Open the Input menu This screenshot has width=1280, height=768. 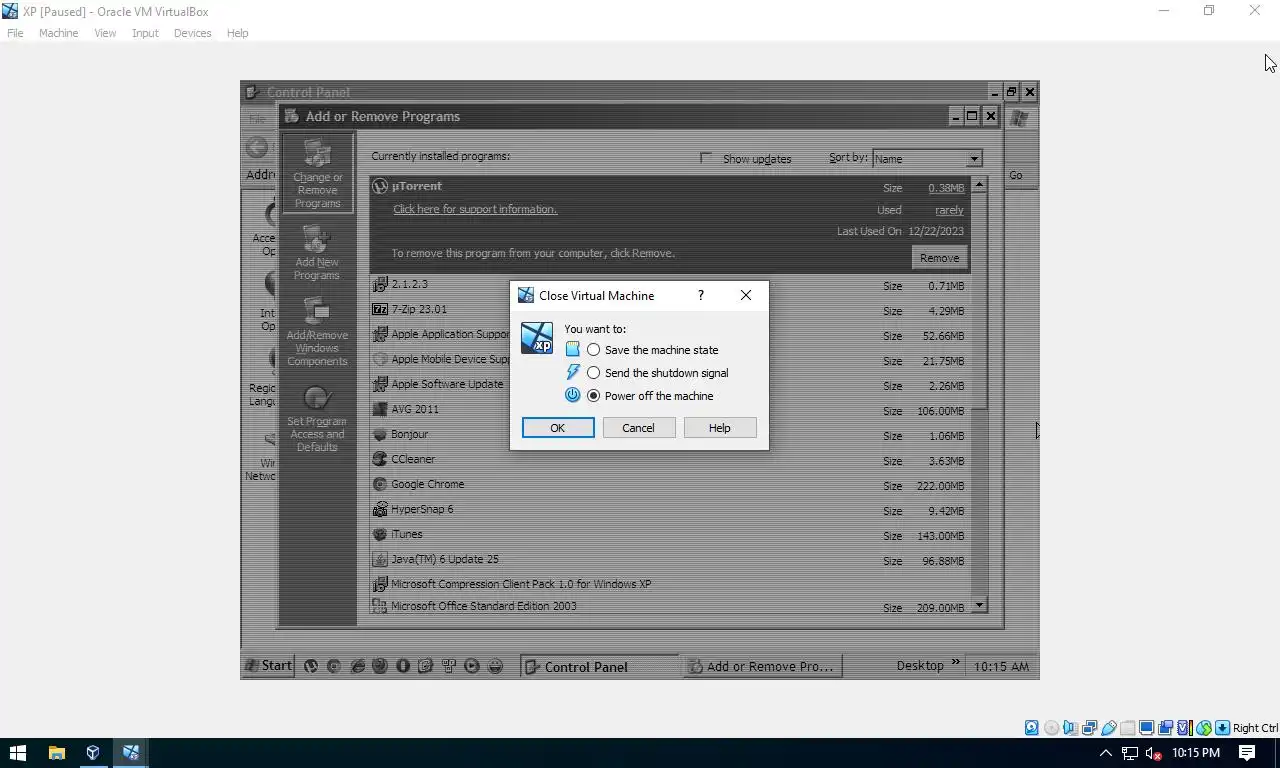(145, 33)
